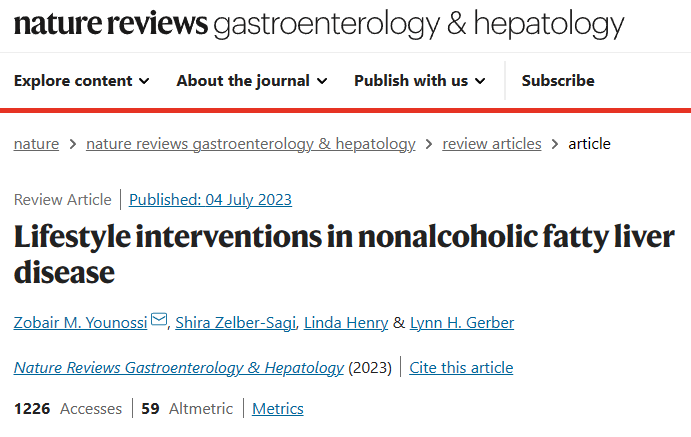Click Cite this article
Image resolution: width=691 pixels, height=437 pixels.
[x=461, y=368]
